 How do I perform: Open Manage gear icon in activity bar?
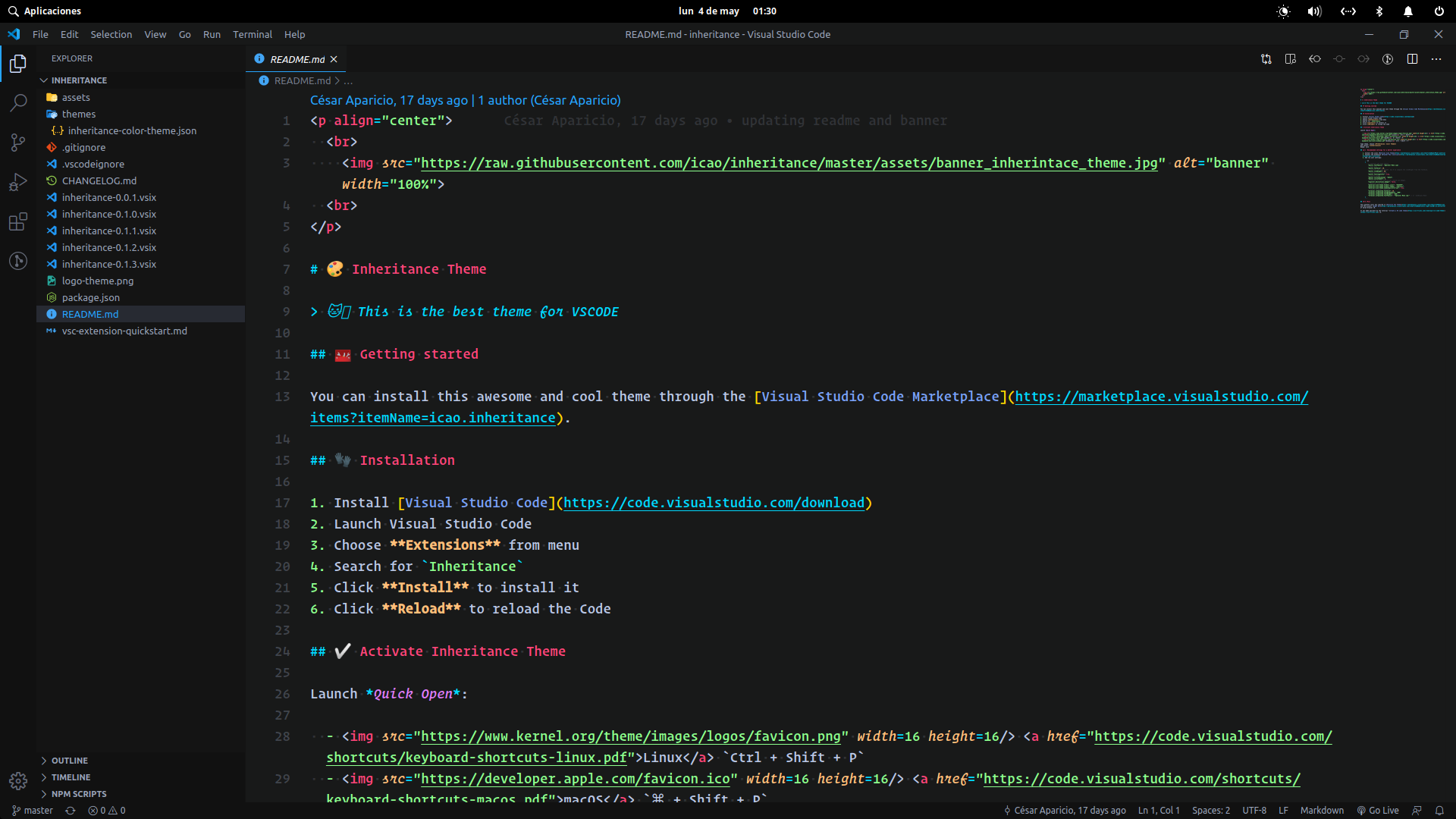tap(18, 780)
